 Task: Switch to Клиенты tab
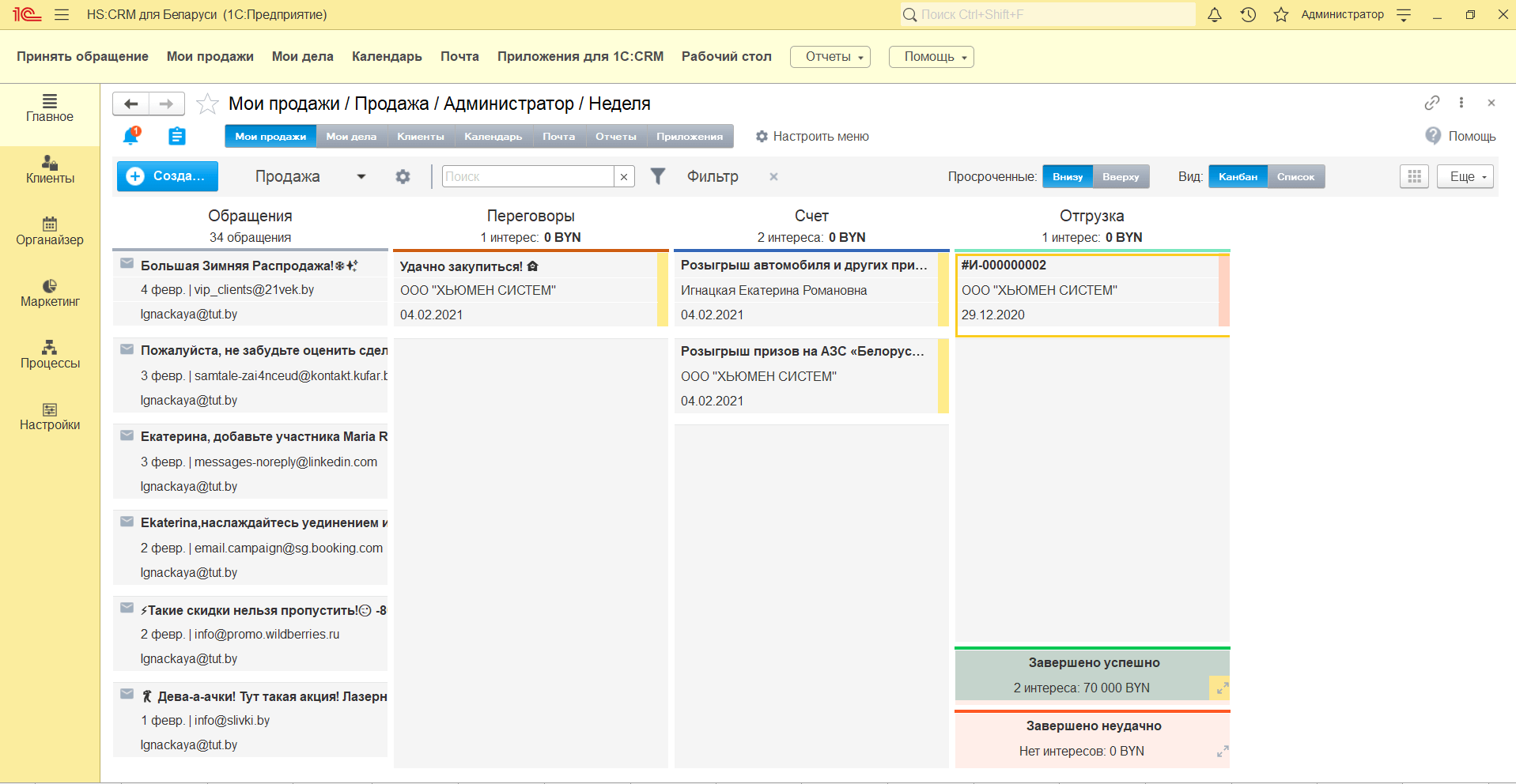[420, 136]
